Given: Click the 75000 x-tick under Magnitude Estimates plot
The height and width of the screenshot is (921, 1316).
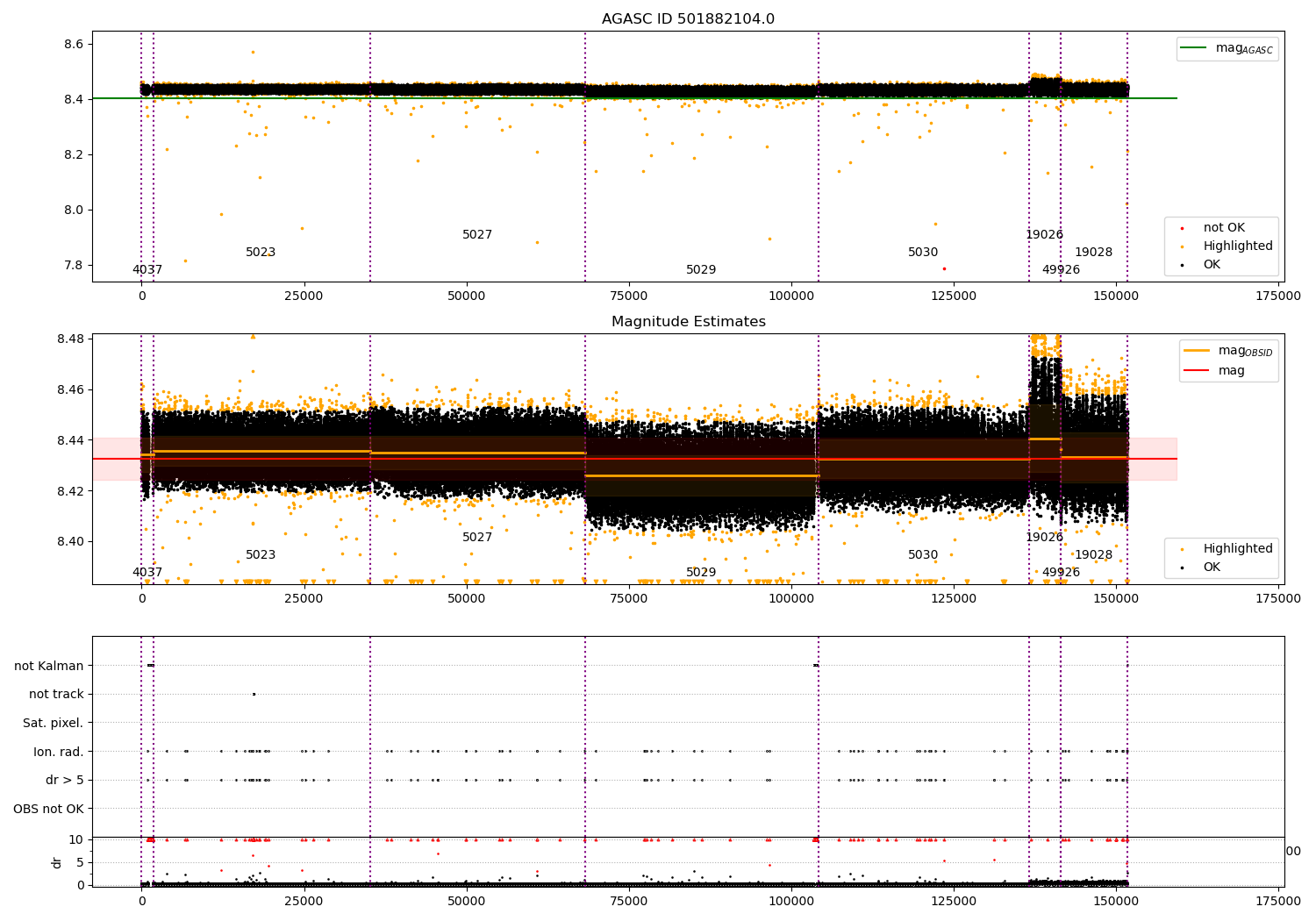Looking at the screenshot, I should point(629,599).
